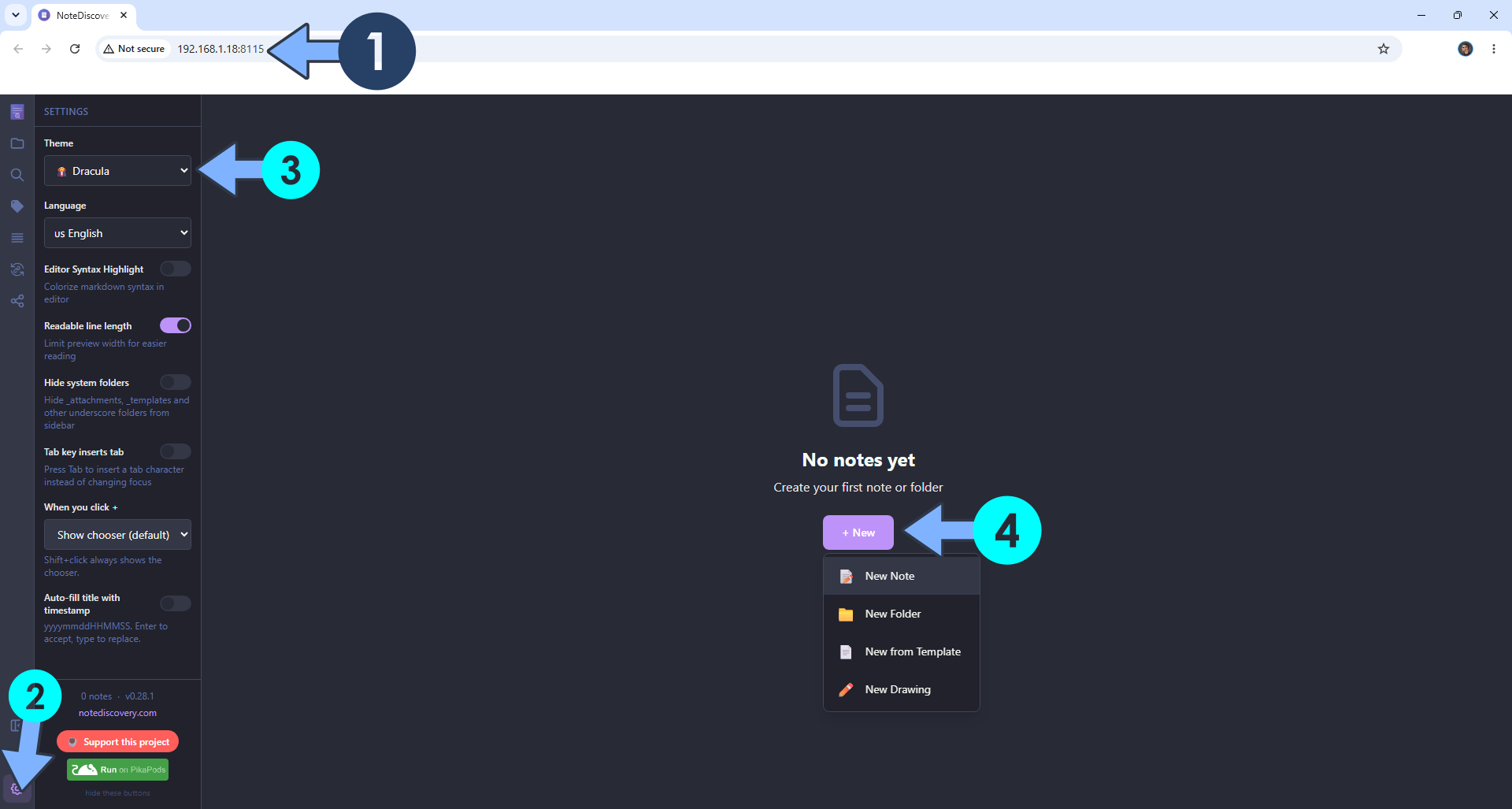The image size is (1512, 809).
Task: Select New Folder from the menu
Action: (x=902, y=614)
